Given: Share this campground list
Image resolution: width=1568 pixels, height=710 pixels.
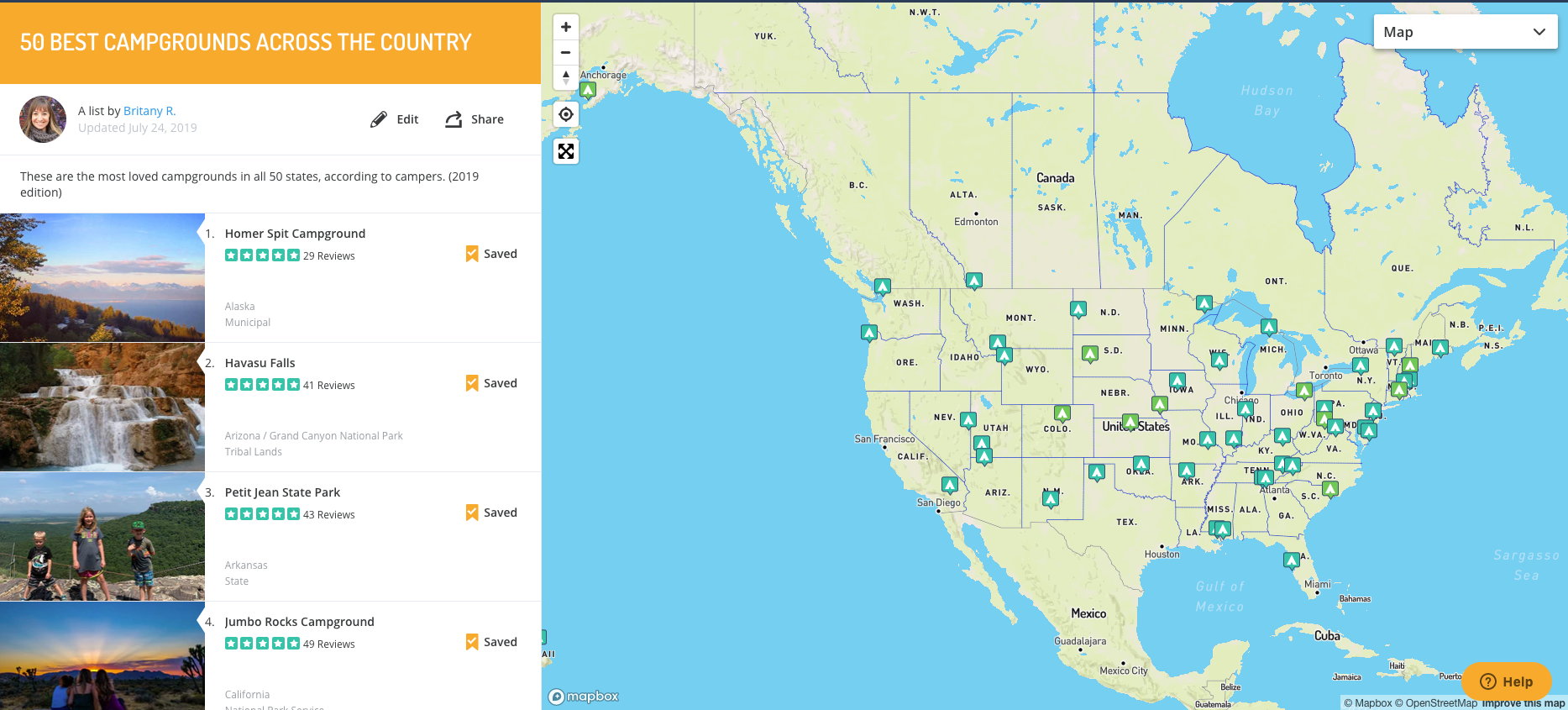Looking at the screenshot, I should coord(475,119).
